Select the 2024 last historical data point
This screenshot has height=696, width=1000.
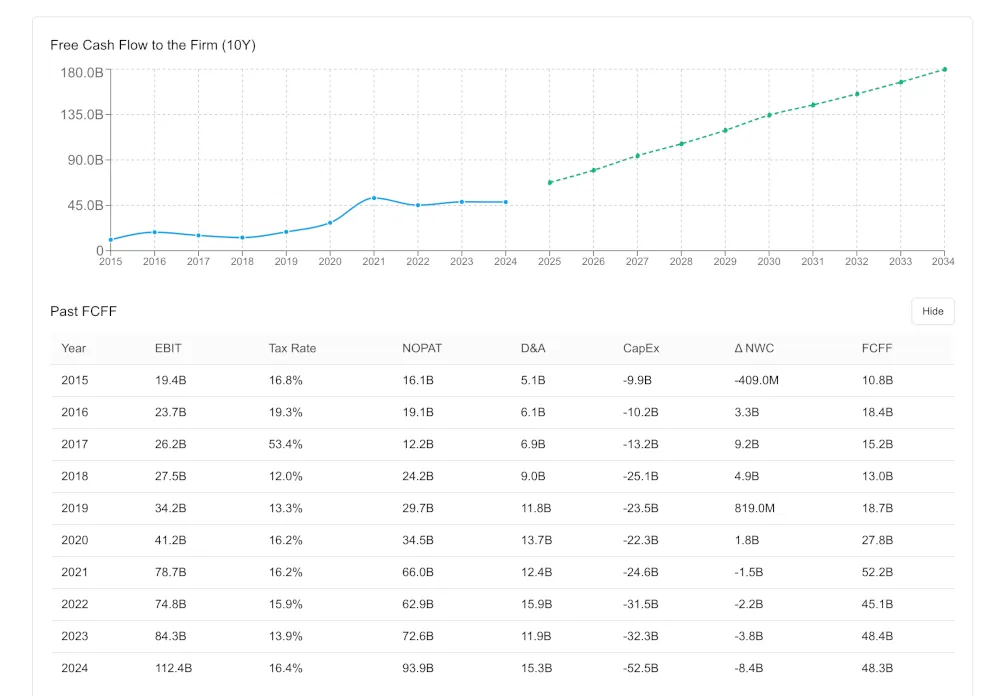click(x=505, y=202)
